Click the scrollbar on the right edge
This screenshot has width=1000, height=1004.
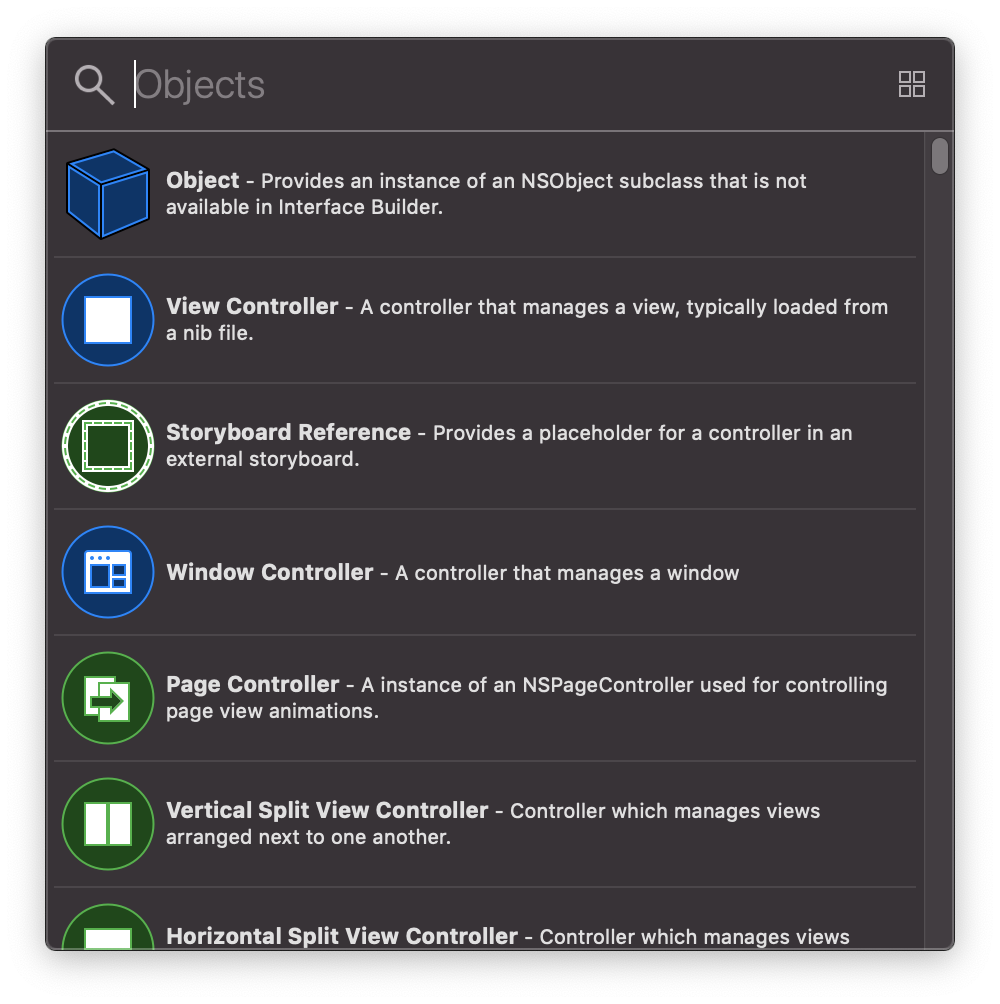pos(938,157)
